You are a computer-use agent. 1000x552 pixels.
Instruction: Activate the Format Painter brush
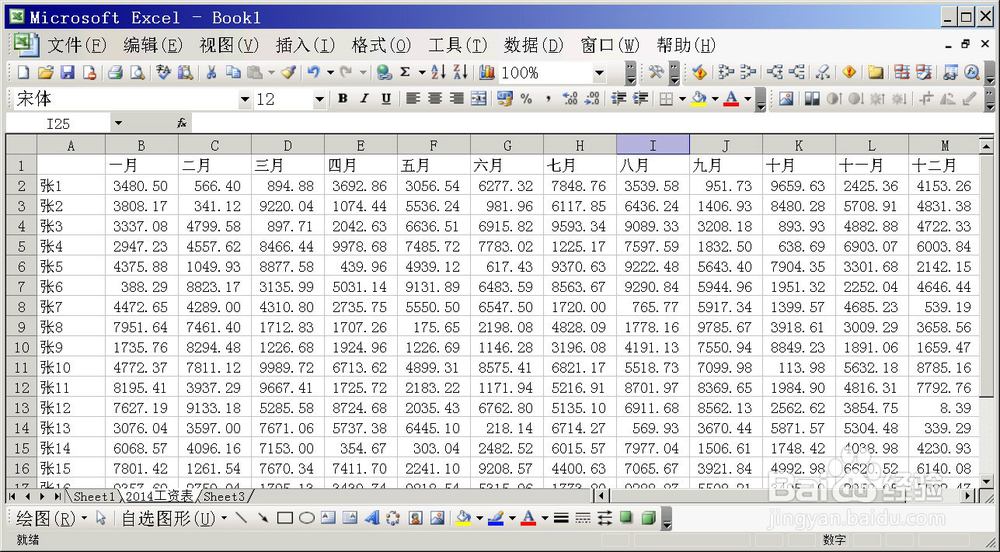pyautogui.click(x=288, y=73)
